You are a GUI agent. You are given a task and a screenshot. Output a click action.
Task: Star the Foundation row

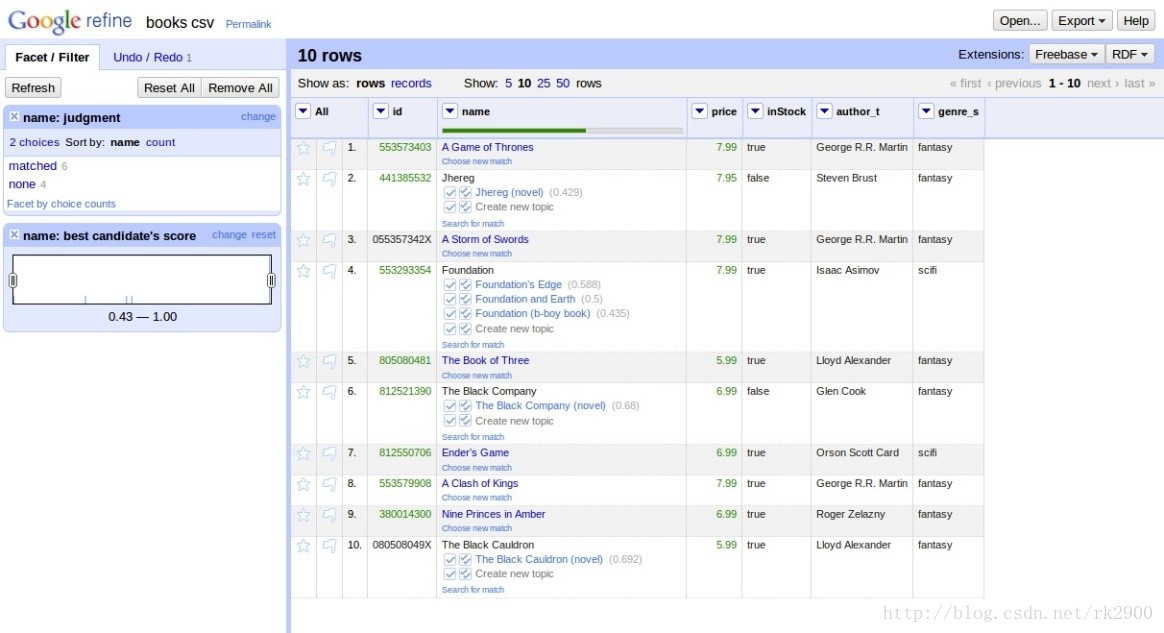[x=304, y=271]
